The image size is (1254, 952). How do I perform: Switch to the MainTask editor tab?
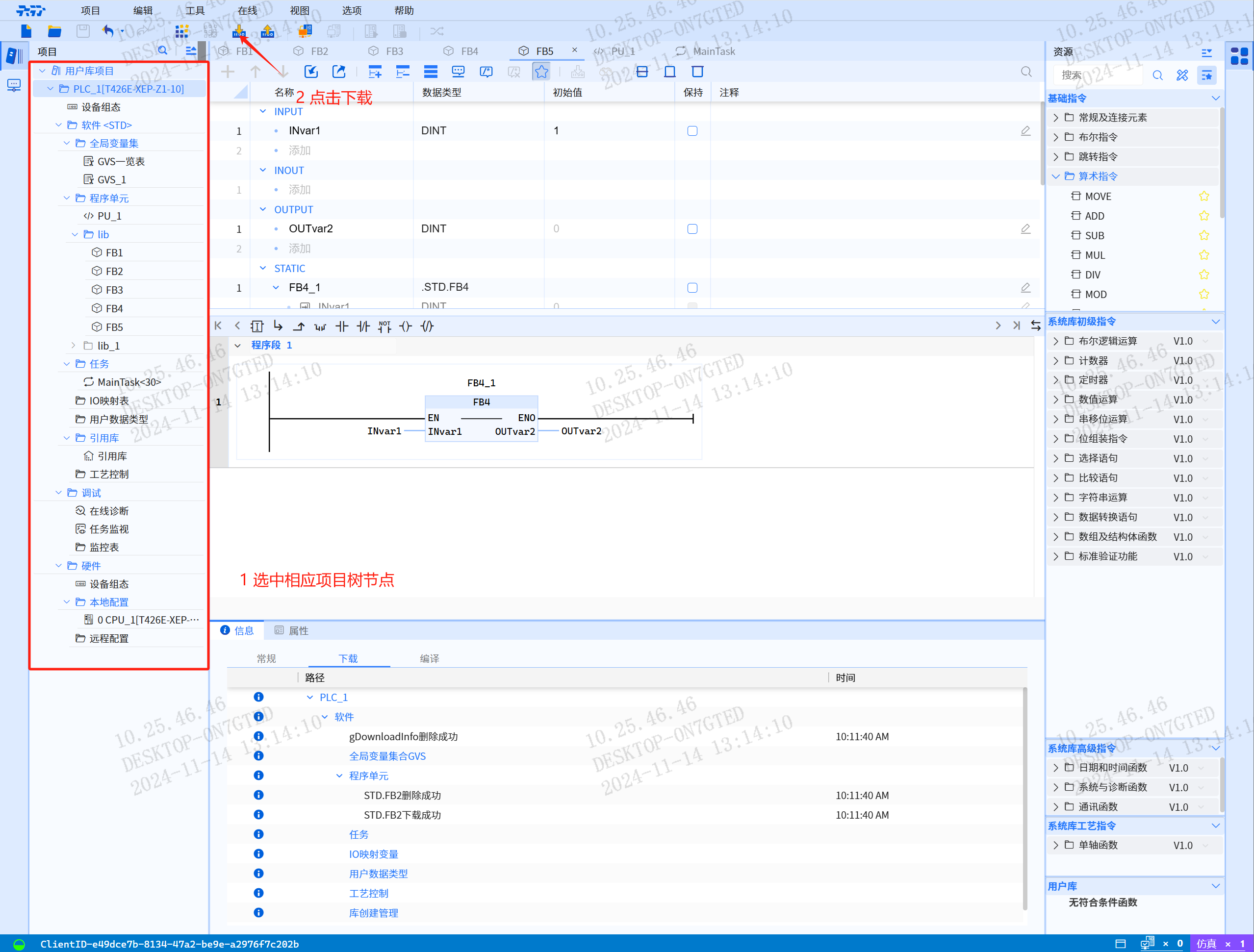pos(713,51)
